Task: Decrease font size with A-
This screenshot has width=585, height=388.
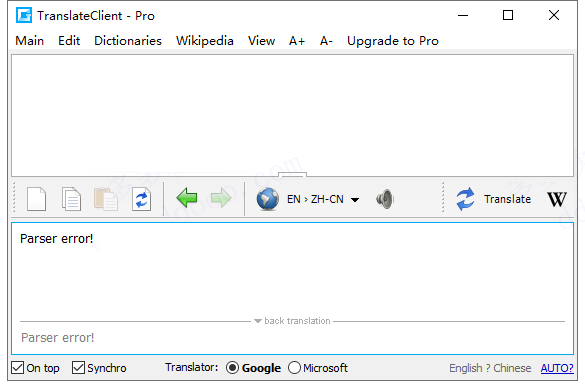Action: click(326, 41)
